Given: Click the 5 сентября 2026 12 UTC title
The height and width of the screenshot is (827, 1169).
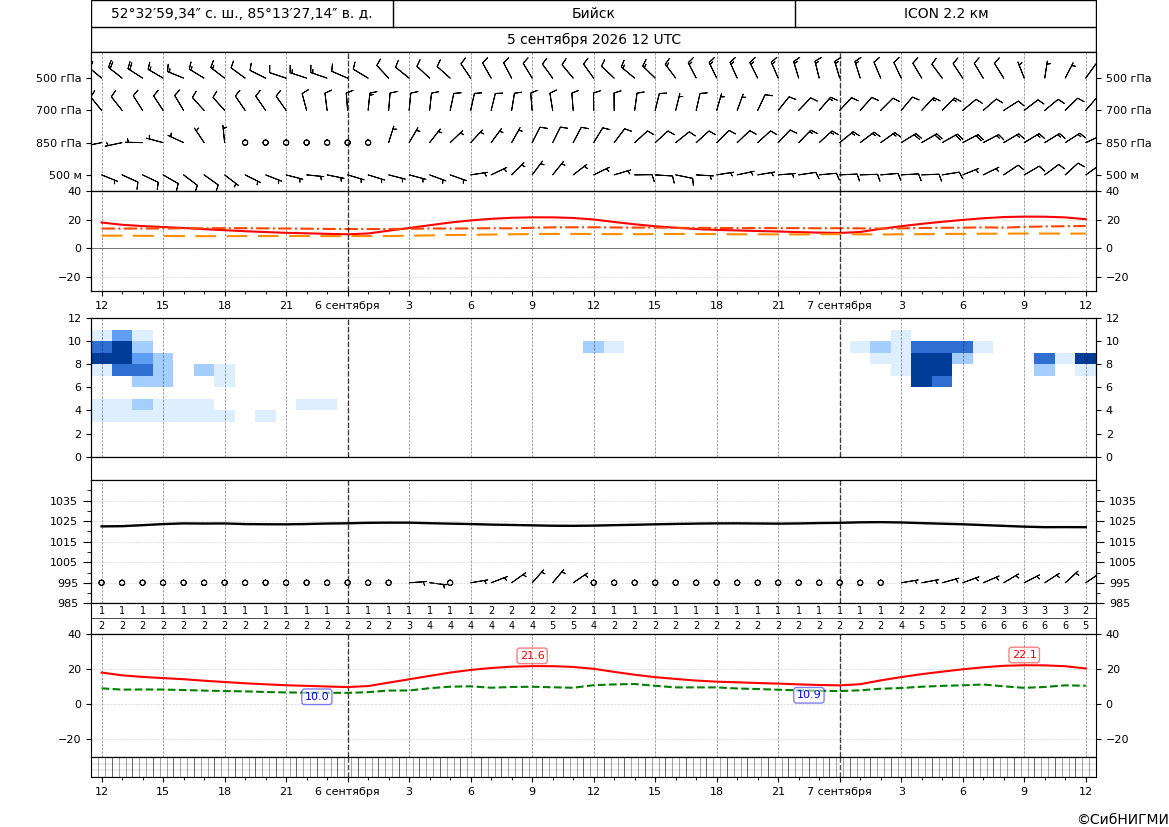Looking at the screenshot, I should tap(593, 40).
